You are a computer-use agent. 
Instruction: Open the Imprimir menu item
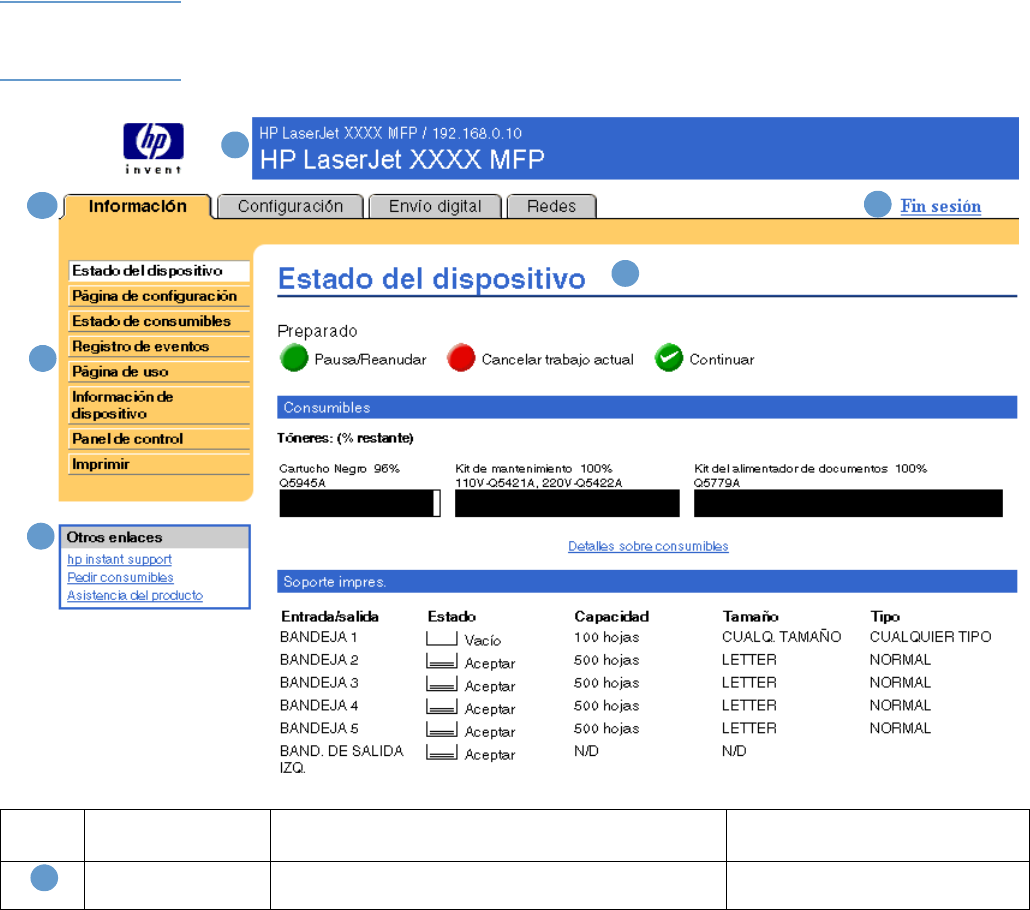coord(159,465)
